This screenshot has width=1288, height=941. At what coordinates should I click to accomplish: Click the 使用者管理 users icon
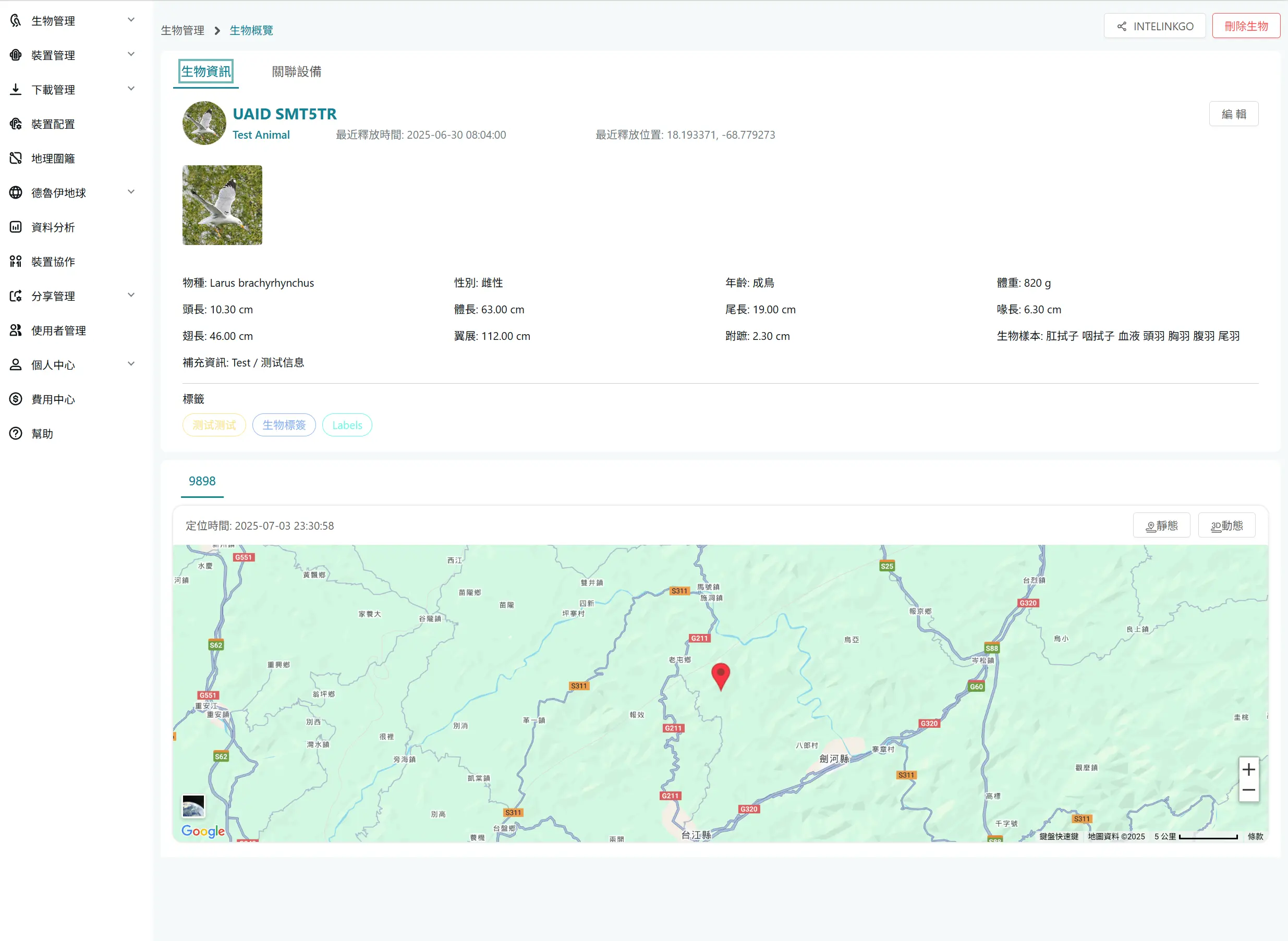click(16, 331)
